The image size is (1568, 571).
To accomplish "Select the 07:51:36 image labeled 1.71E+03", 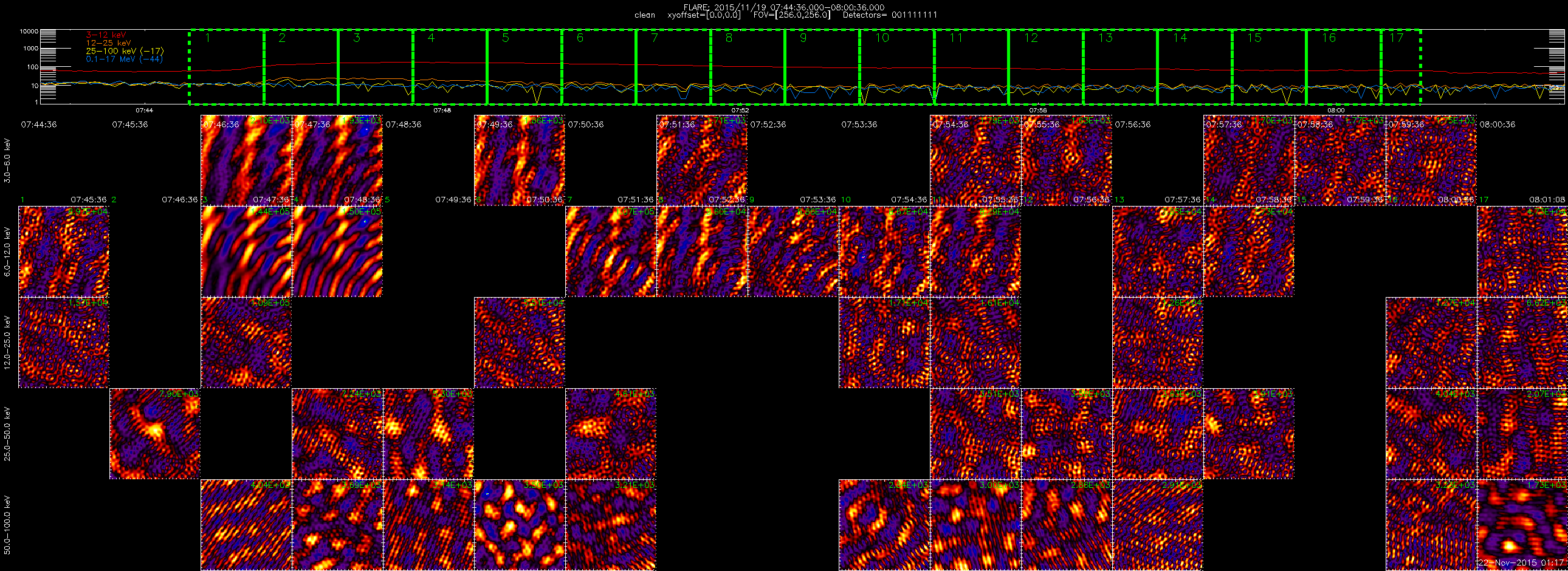I will coord(702,160).
